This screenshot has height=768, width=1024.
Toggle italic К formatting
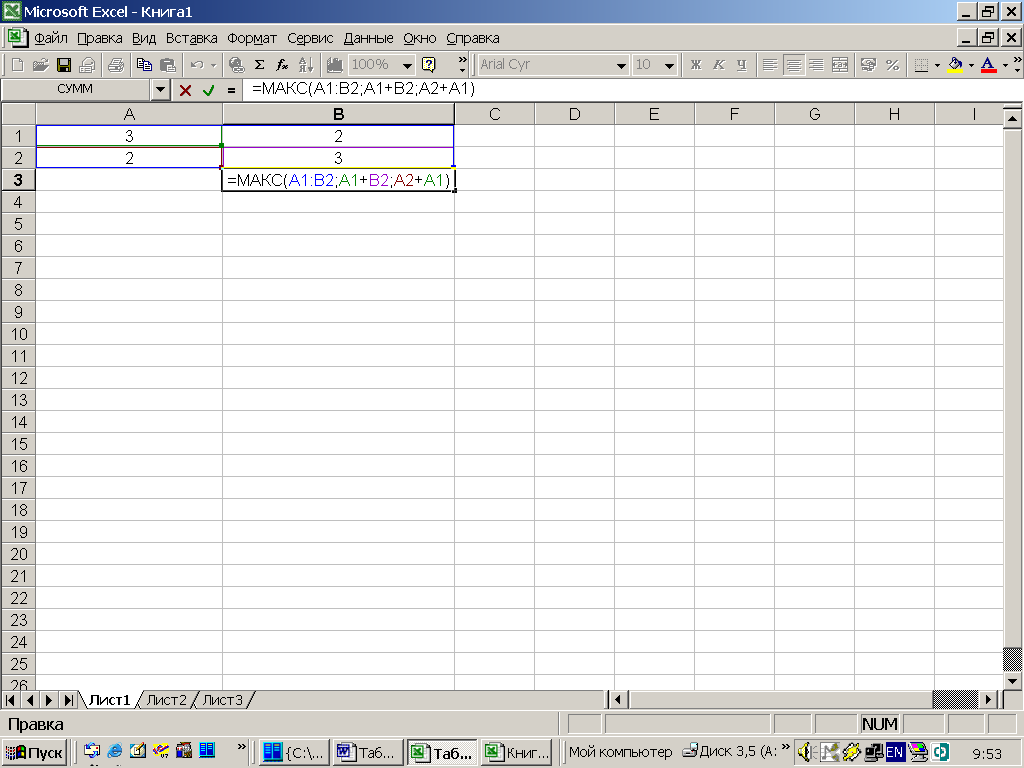pyautogui.click(x=718, y=65)
